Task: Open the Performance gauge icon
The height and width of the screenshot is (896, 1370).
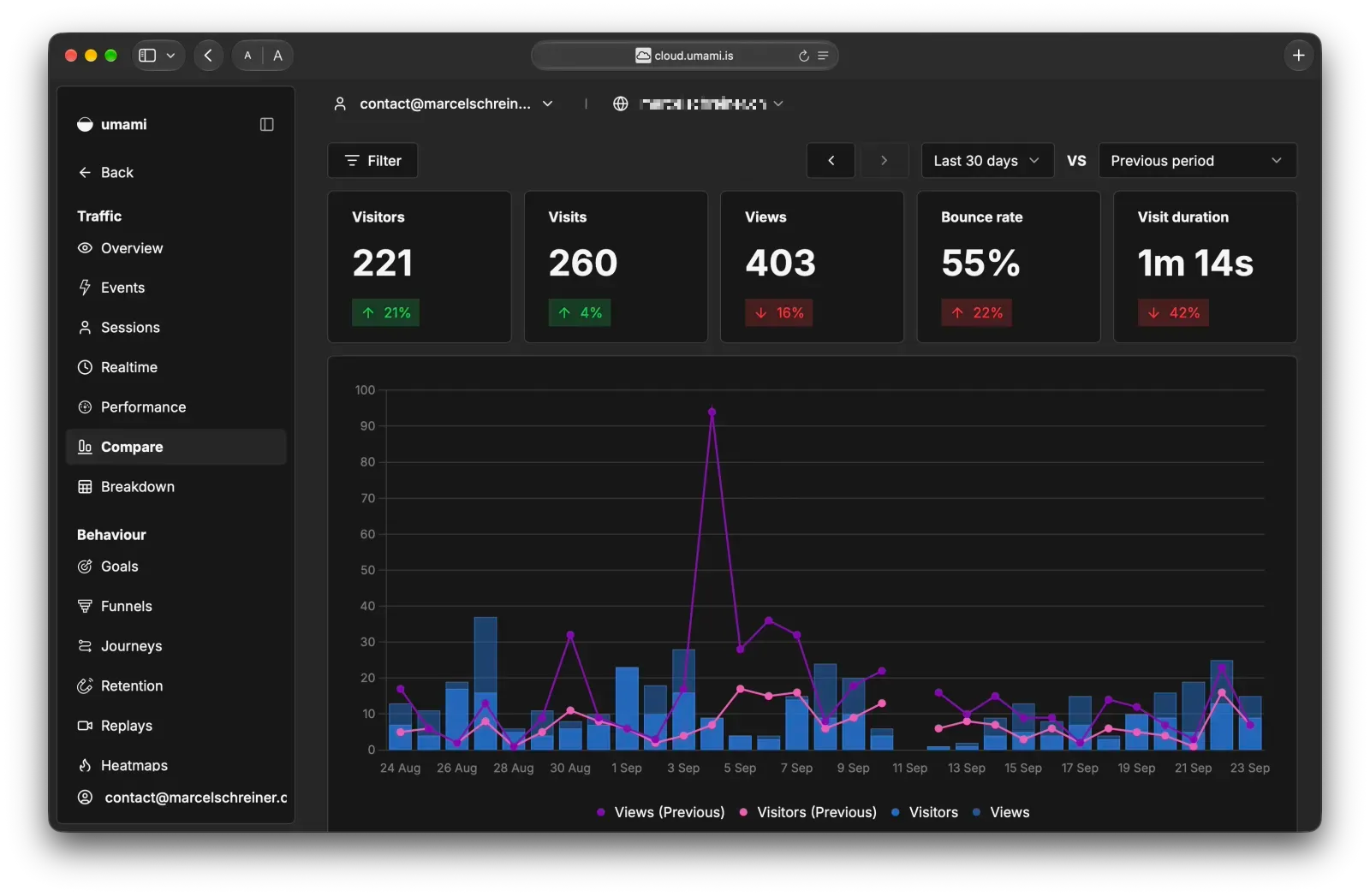Action: [x=85, y=407]
